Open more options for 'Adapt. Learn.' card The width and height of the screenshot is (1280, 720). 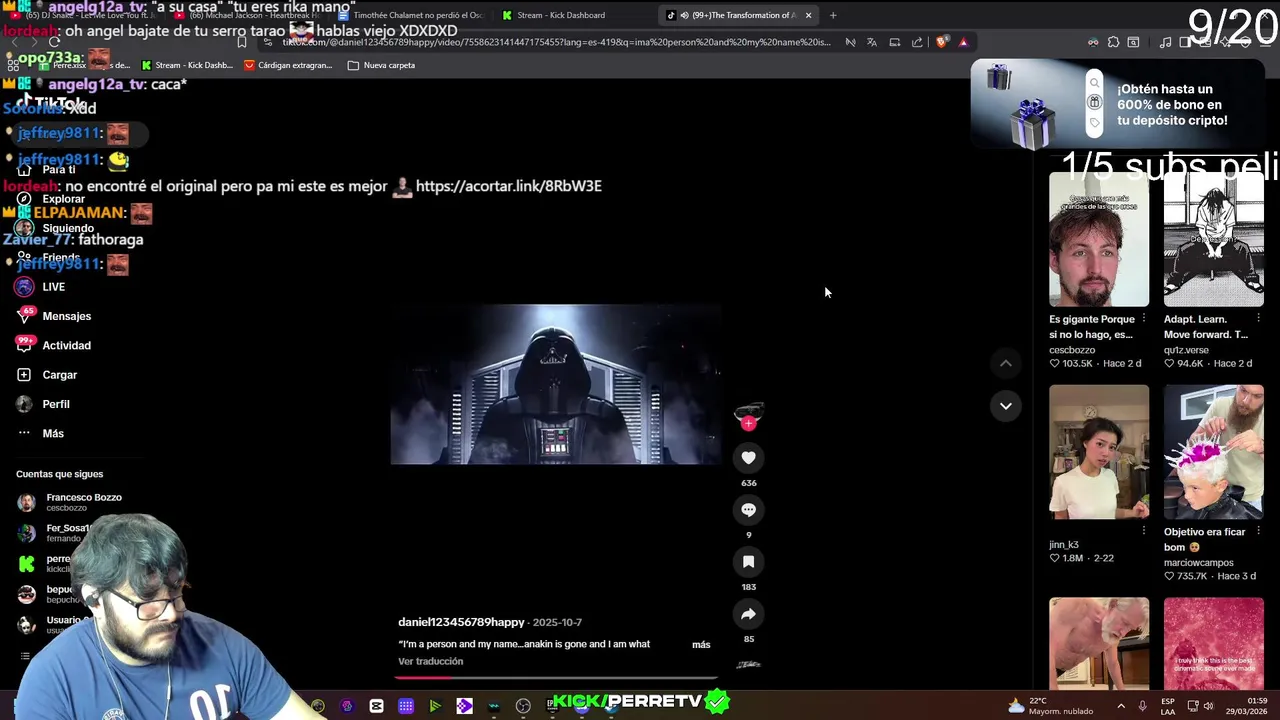1259,319
